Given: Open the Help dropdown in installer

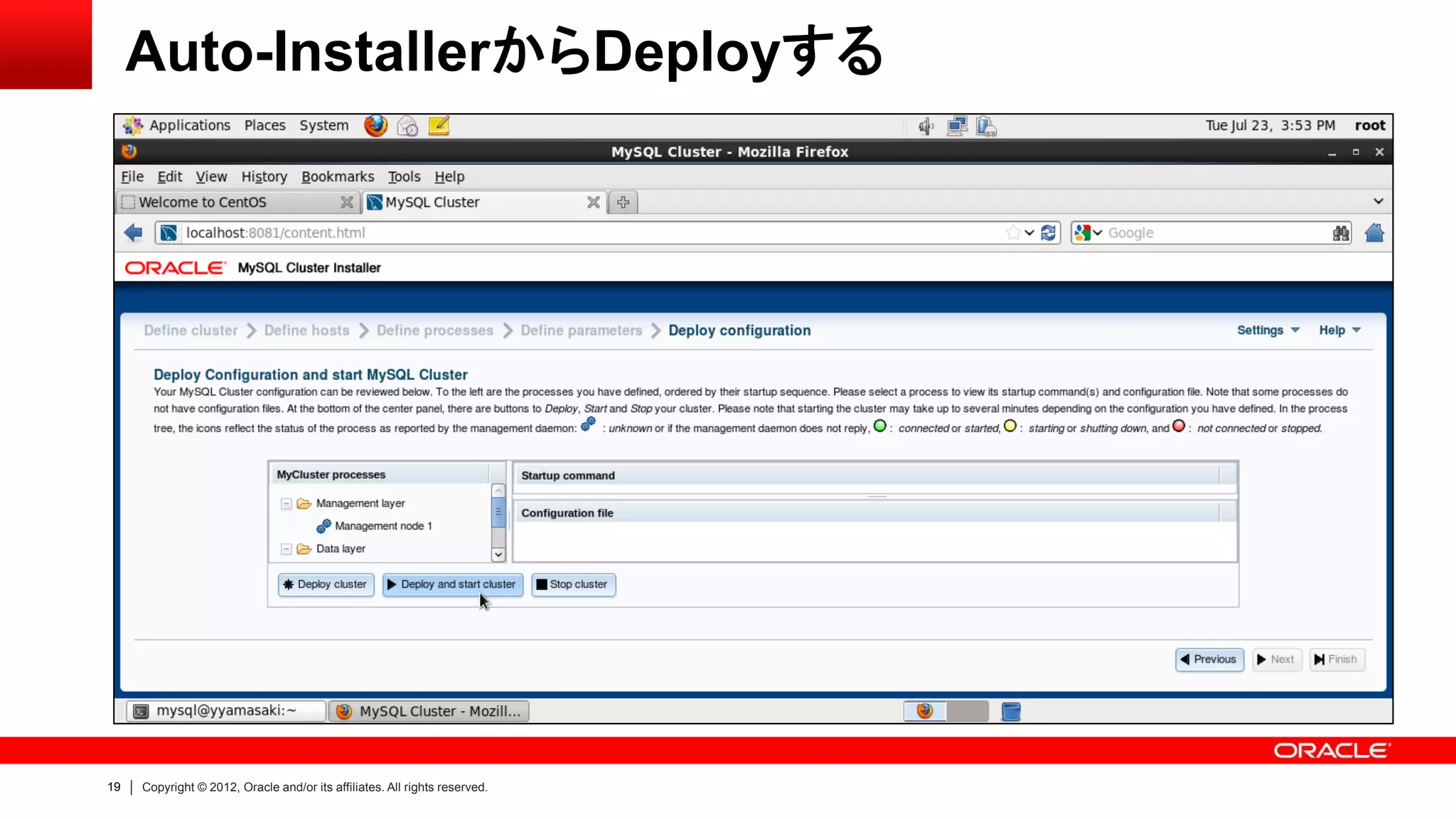Looking at the screenshot, I should tap(1339, 330).
